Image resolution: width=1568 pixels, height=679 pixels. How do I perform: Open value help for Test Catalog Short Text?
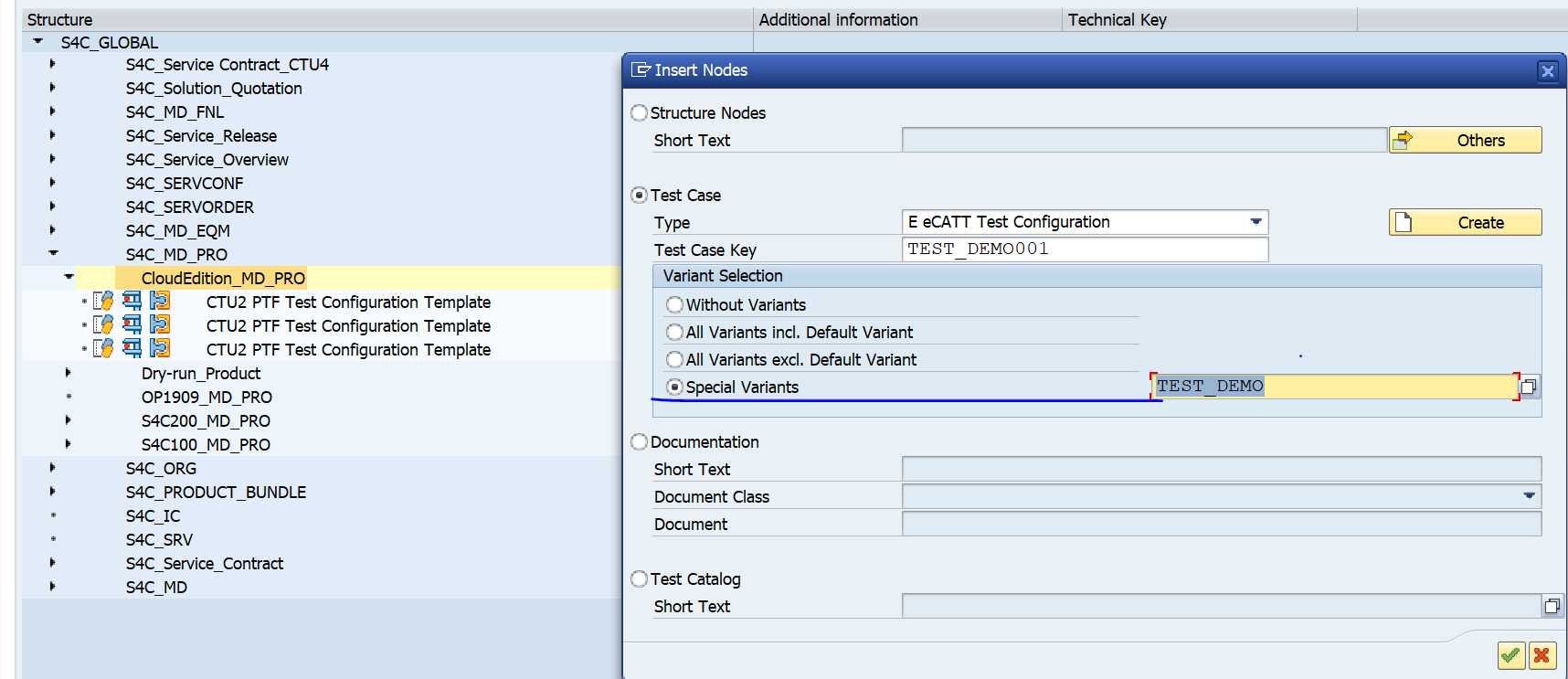1552,606
